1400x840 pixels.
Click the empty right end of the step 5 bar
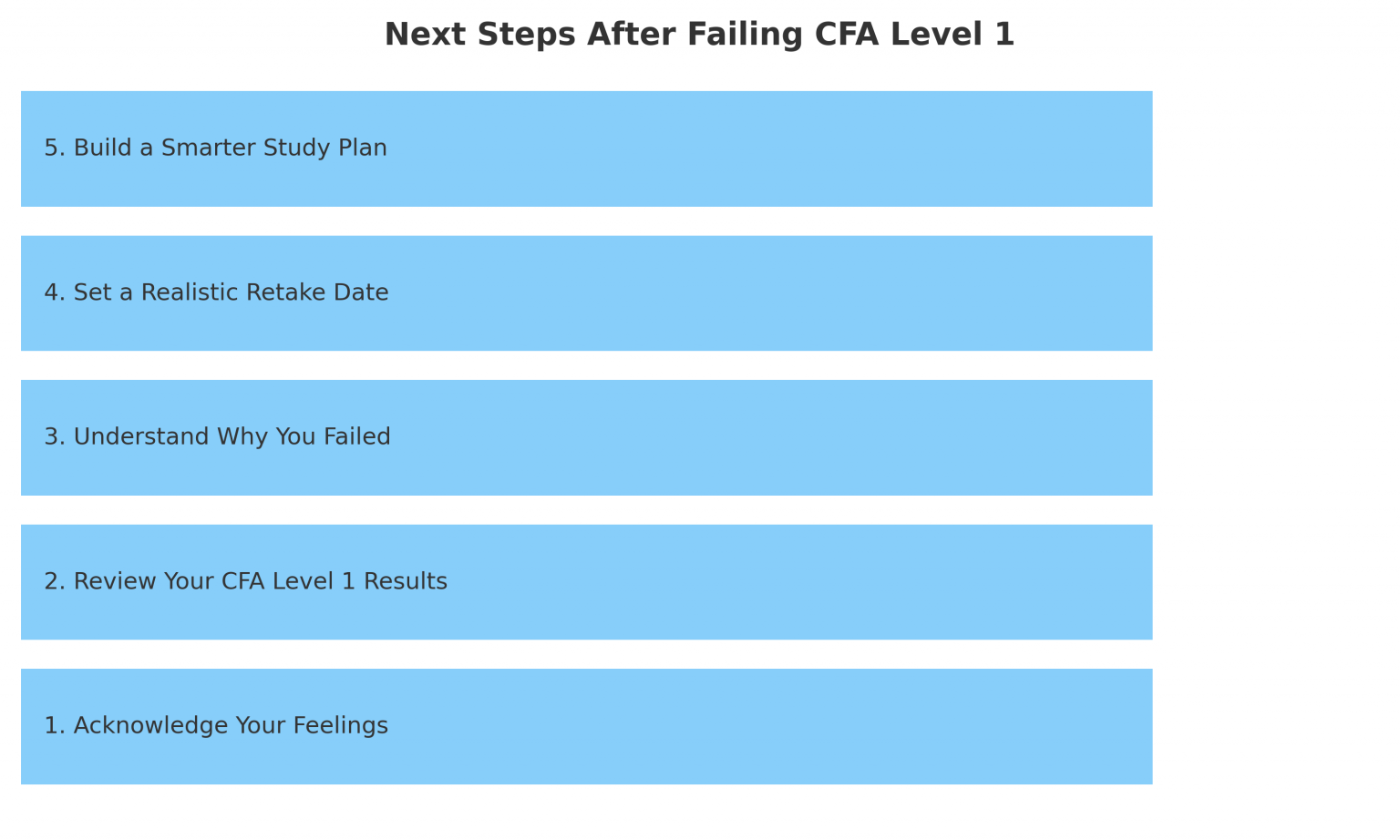coord(1048,149)
